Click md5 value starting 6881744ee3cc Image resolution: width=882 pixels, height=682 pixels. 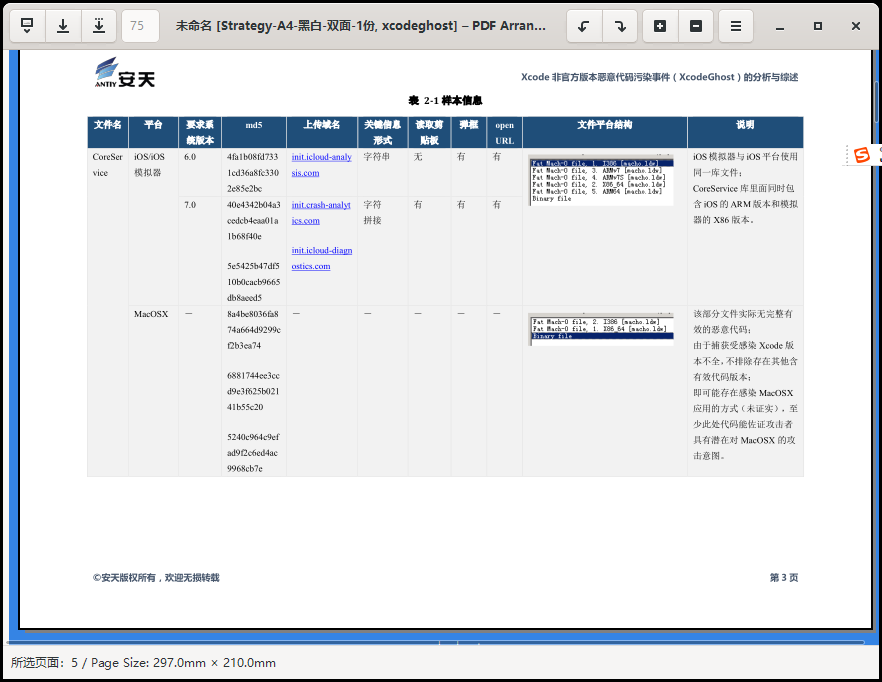tap(253, 391)
